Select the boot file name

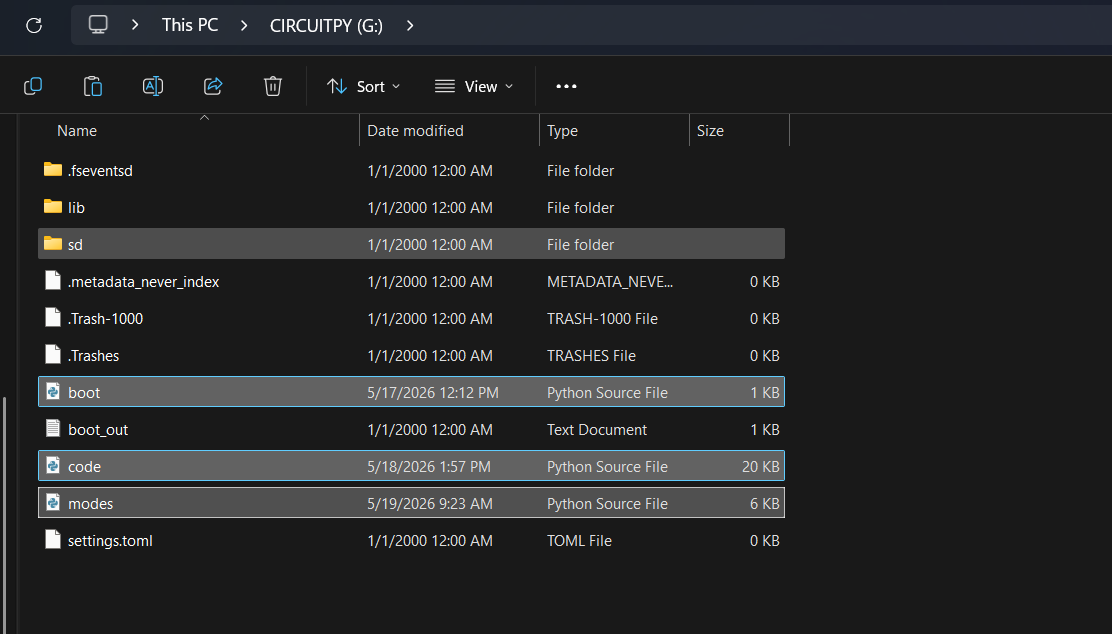[x=84, y=392]
